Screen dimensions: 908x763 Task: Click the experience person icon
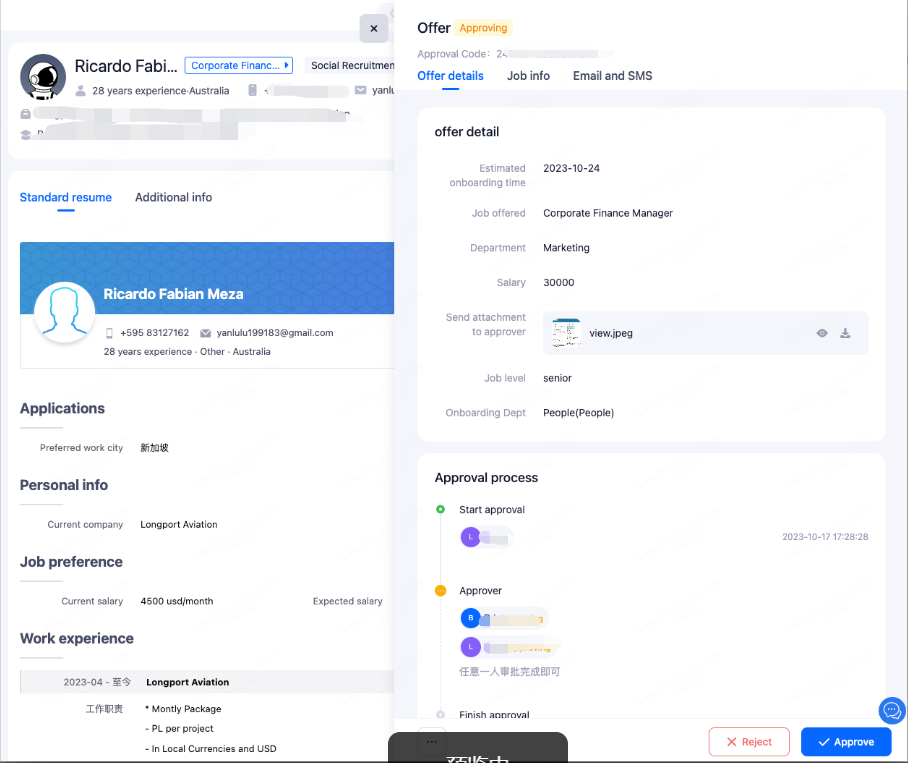pos(81,91)
